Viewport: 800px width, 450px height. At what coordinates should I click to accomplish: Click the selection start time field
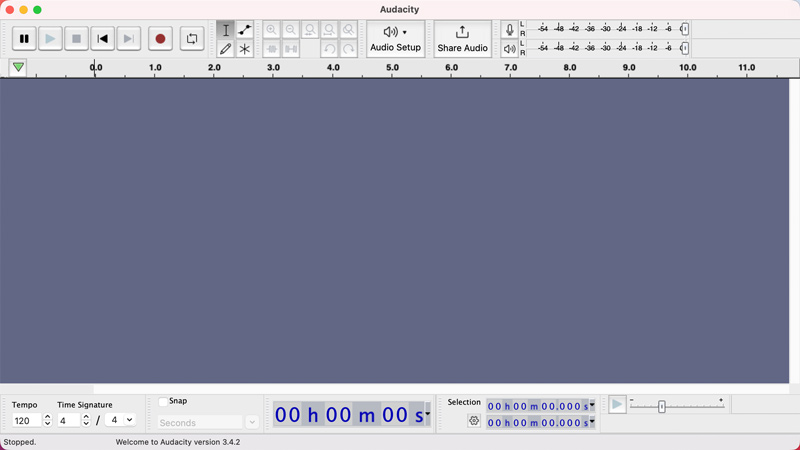(538, 406)
